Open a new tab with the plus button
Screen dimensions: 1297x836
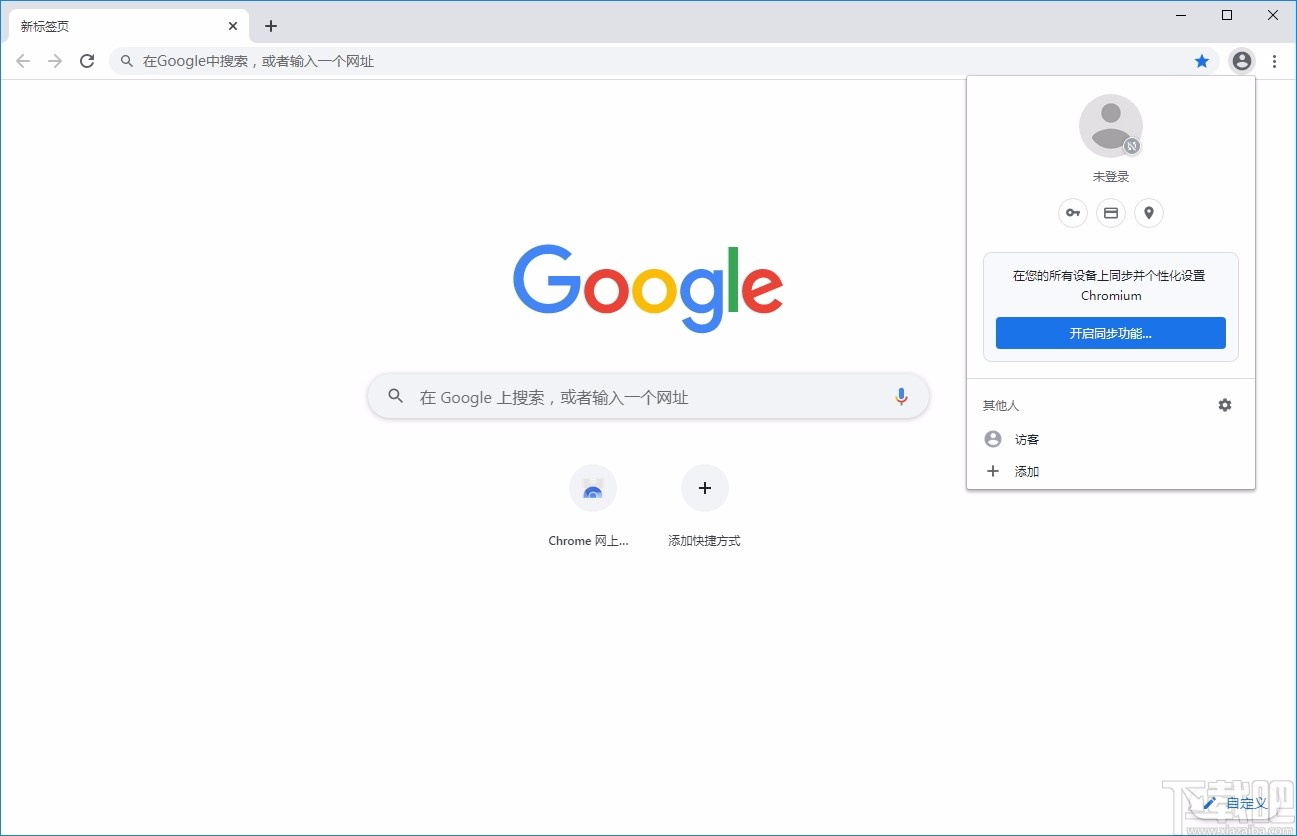point(270,25)
